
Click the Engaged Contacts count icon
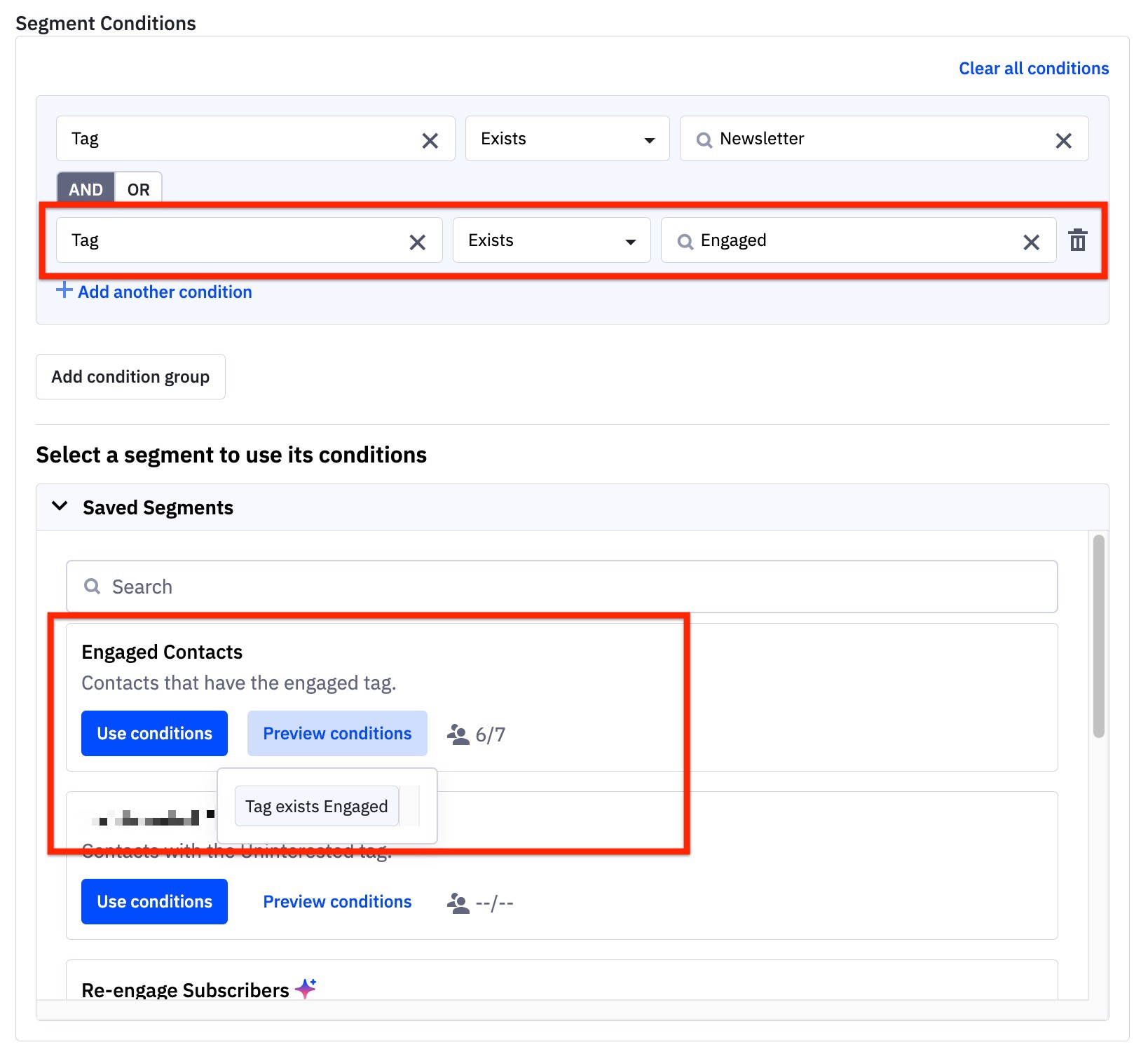458,734
